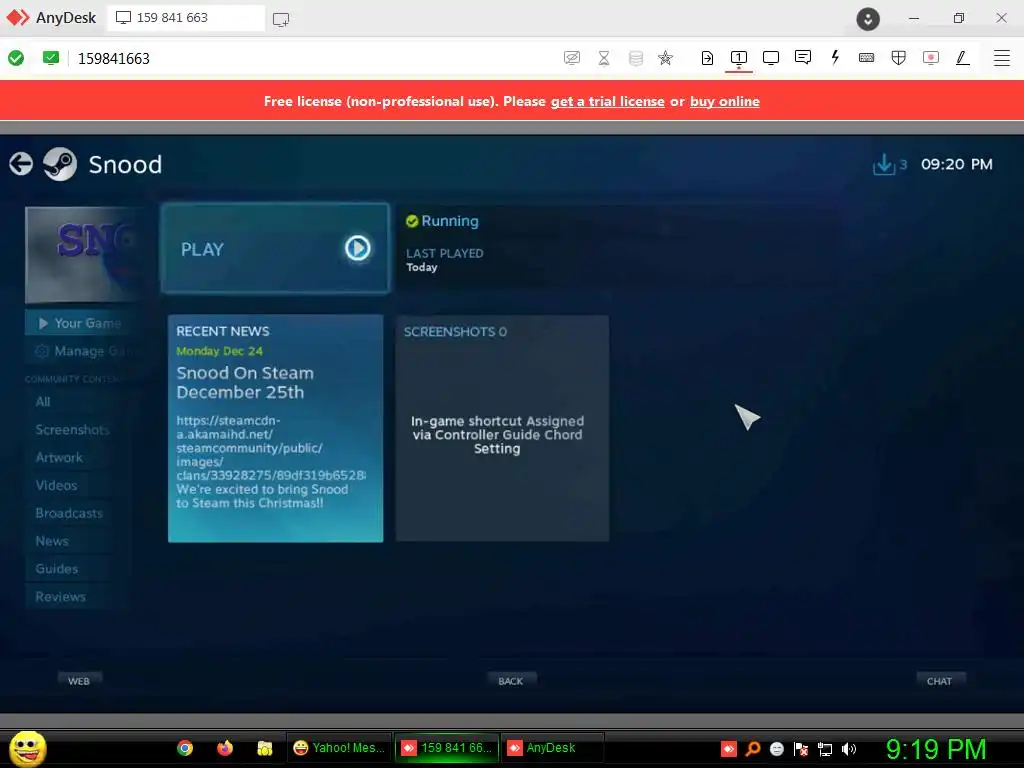Click the orange magnifier tray icon

[753, 748]
